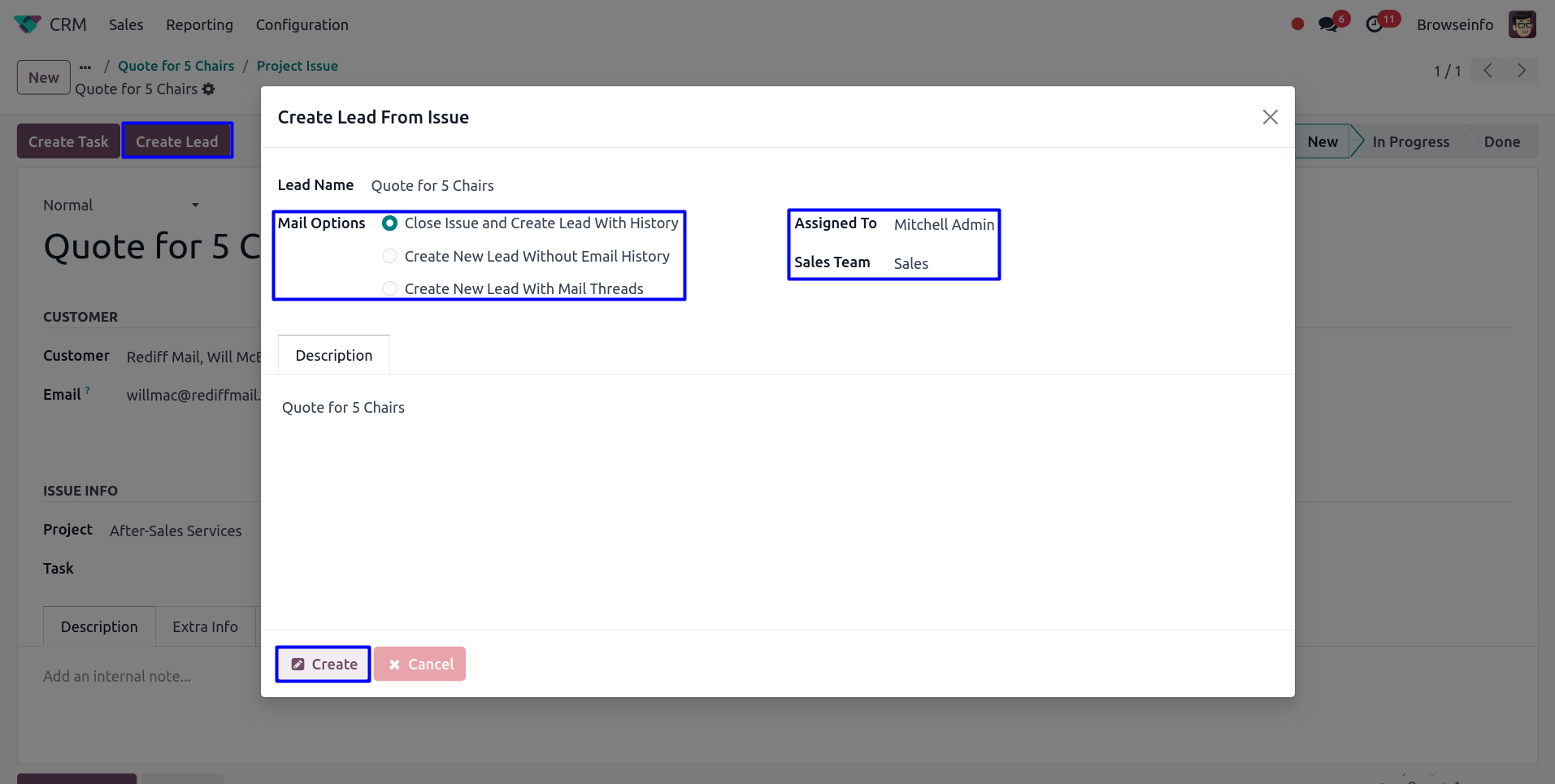The width and height of the screenshot is (1555, 784).
Task: Open the Extra Info tab
Action: (205, 626)
